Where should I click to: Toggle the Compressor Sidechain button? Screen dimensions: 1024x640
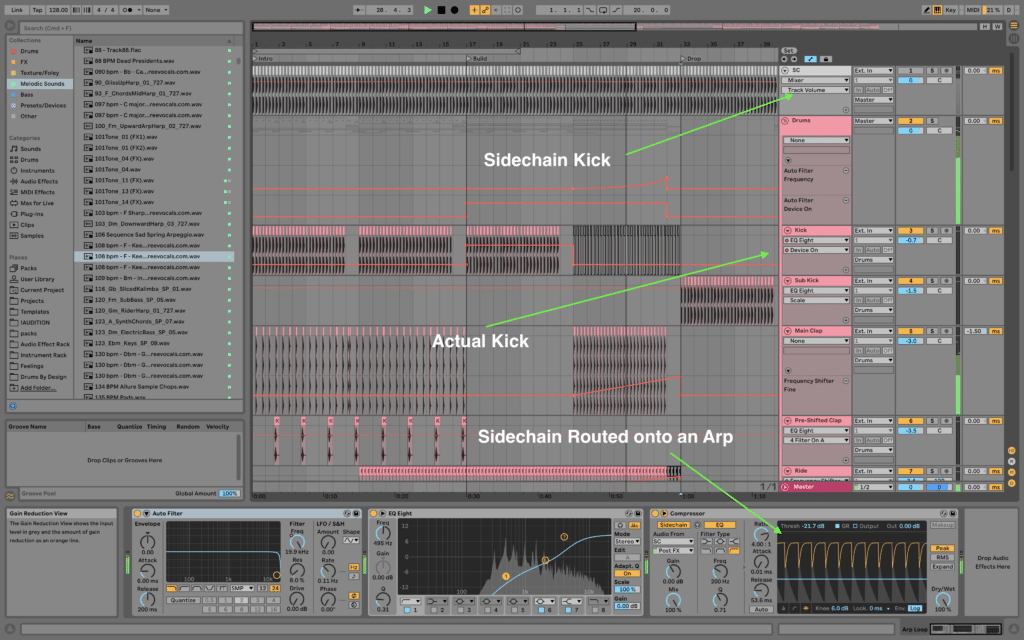point(673,525)
